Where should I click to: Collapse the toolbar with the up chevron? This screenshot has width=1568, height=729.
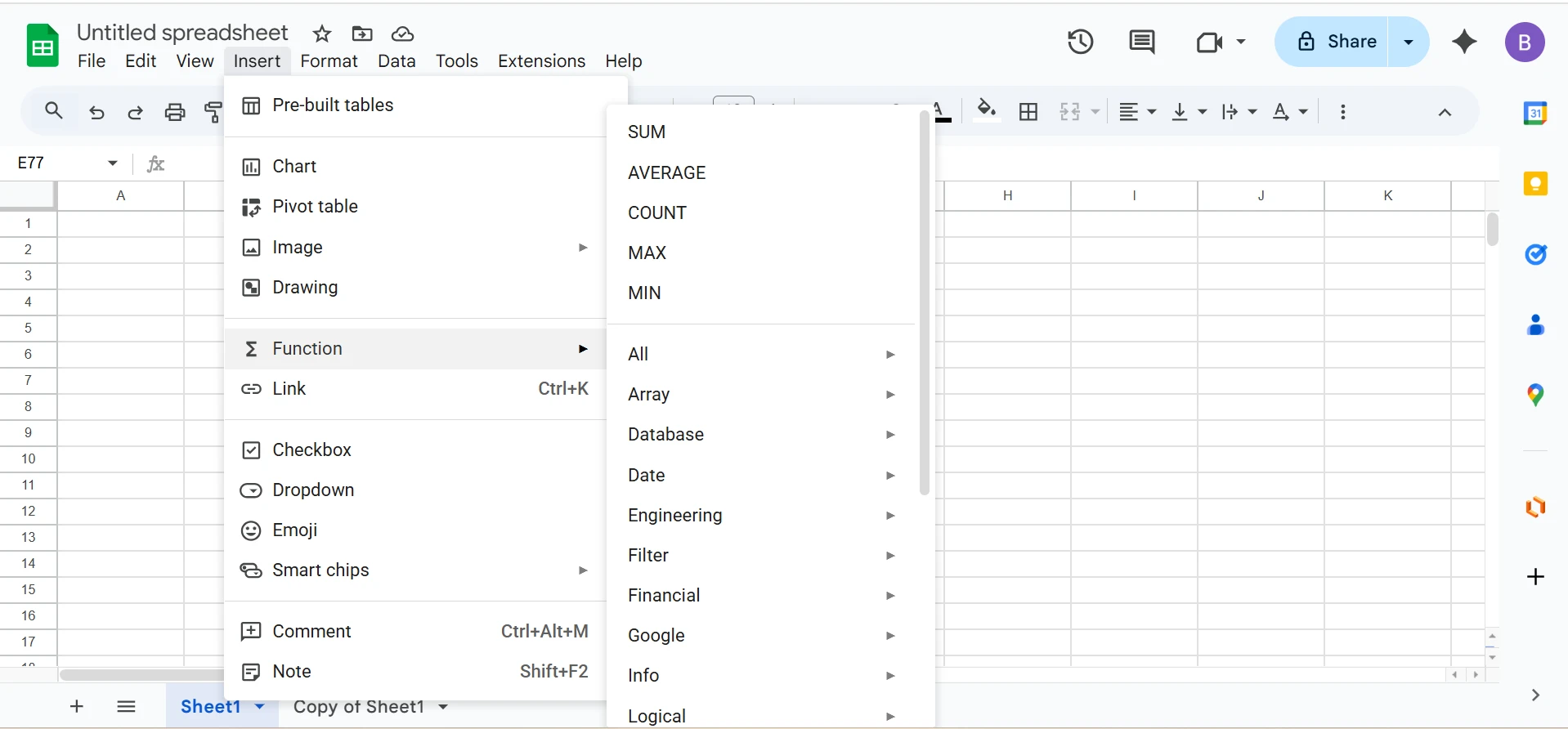1445,112
